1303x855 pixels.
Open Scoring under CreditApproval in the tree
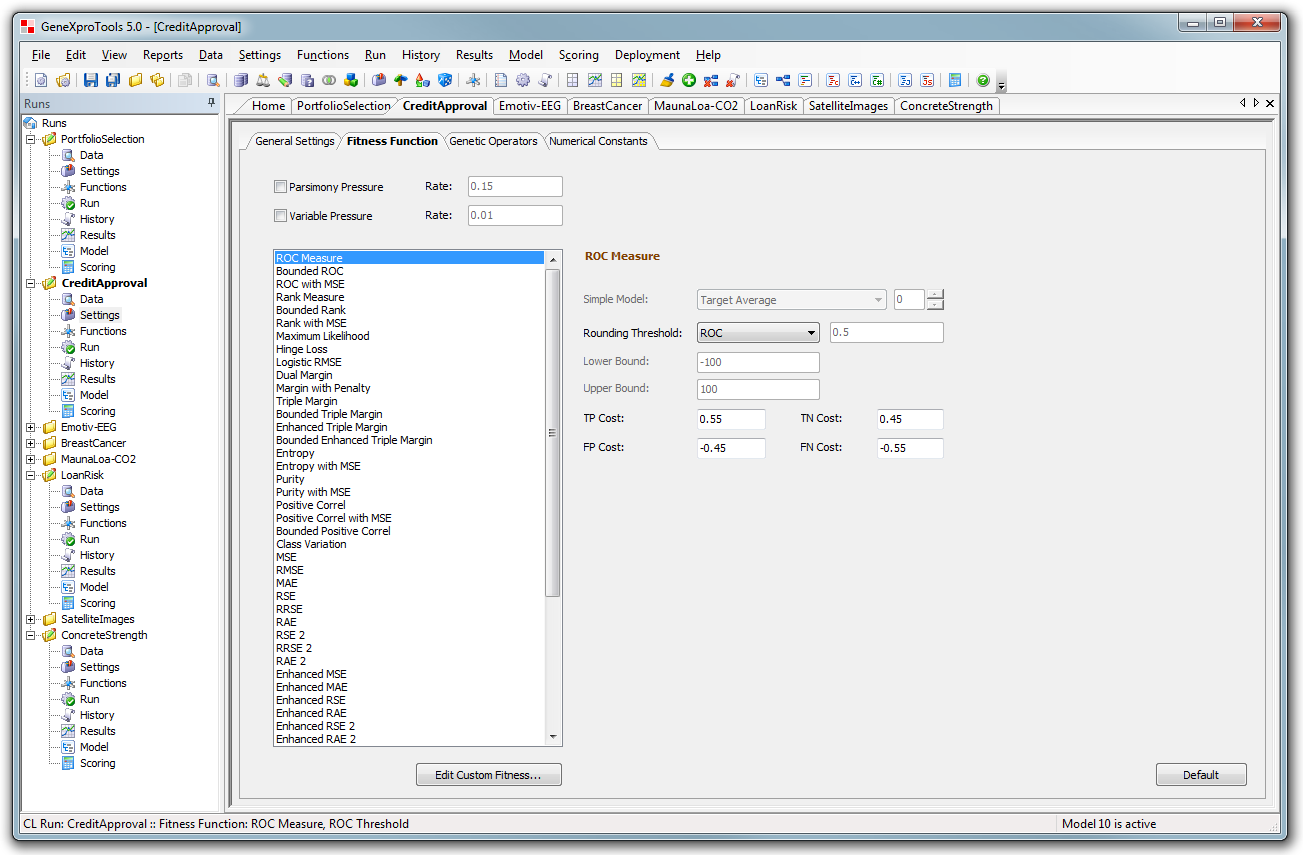97,411
